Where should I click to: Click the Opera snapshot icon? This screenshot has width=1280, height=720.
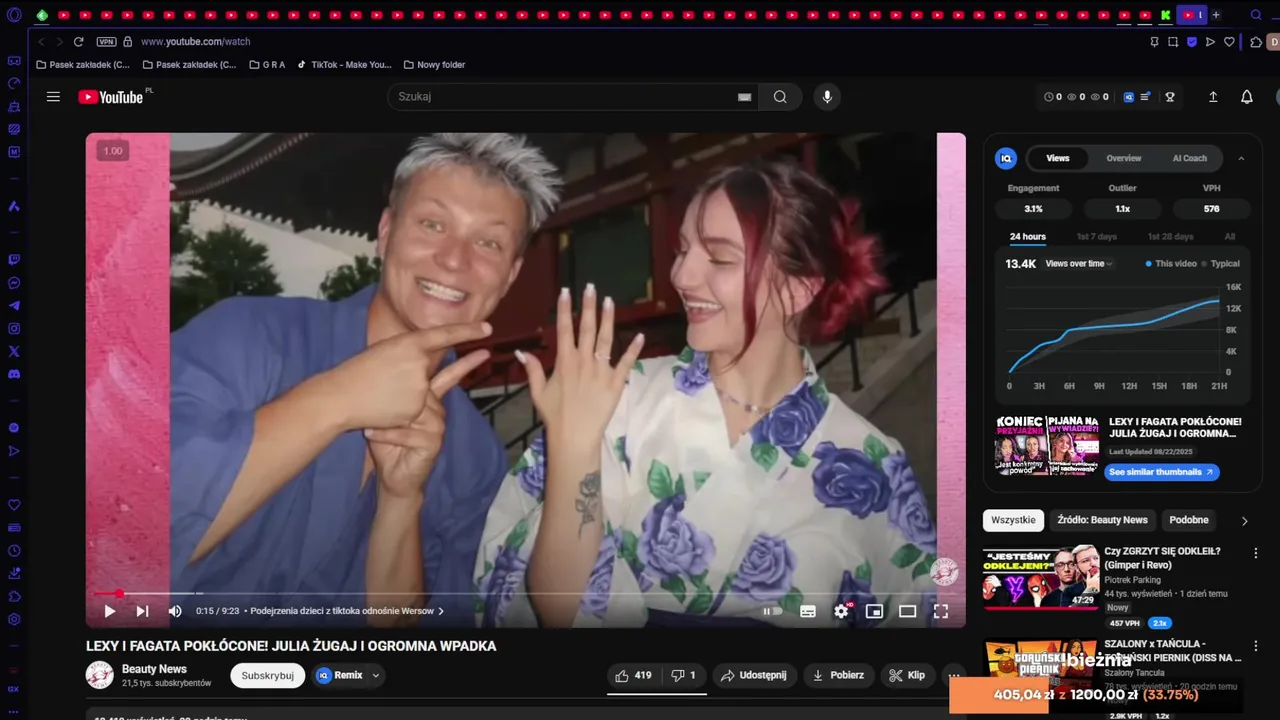(x=1173, y=42)
